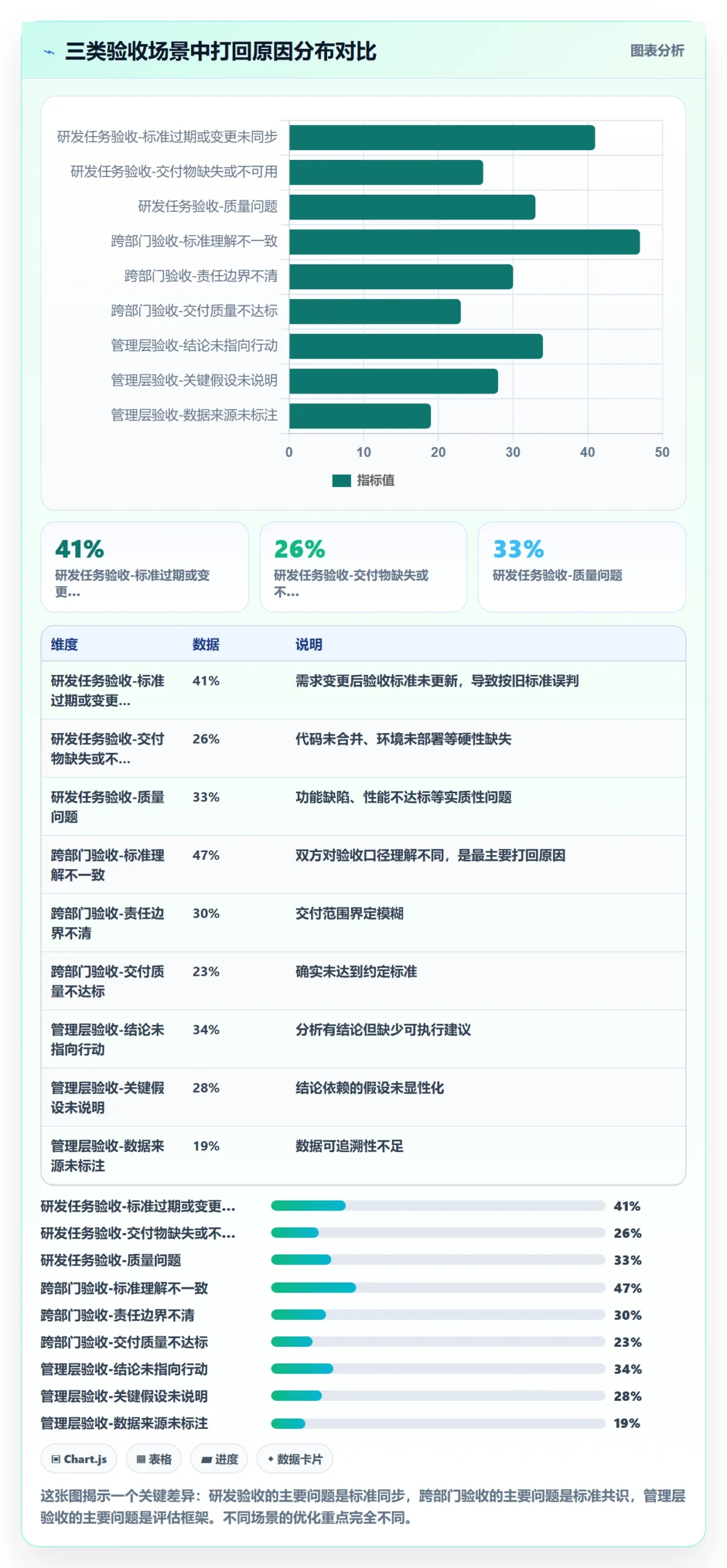
Task: Open the 26% stat card
Action: (x=363, y=567)
